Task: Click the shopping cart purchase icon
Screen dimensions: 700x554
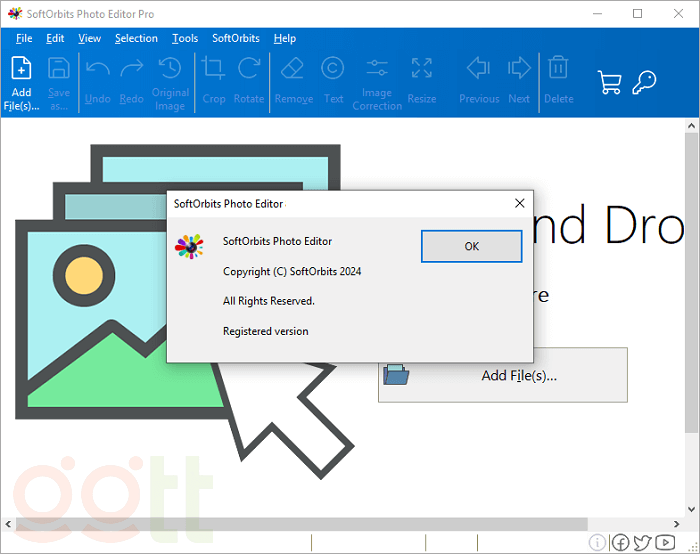Action: point(609,82)
